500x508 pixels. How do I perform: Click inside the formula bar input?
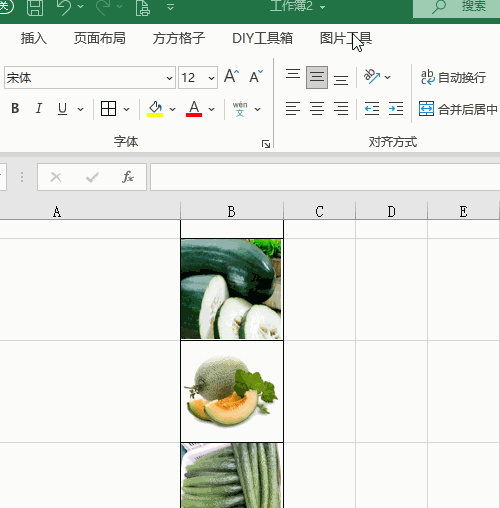click(x=325, y=177)
